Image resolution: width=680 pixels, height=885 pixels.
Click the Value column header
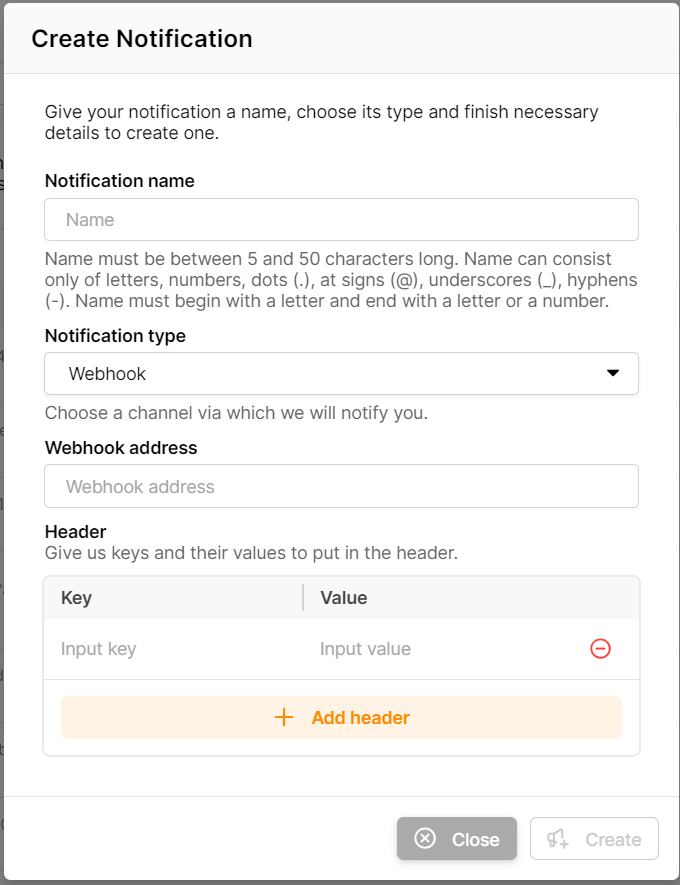click(x=344, y=598)
